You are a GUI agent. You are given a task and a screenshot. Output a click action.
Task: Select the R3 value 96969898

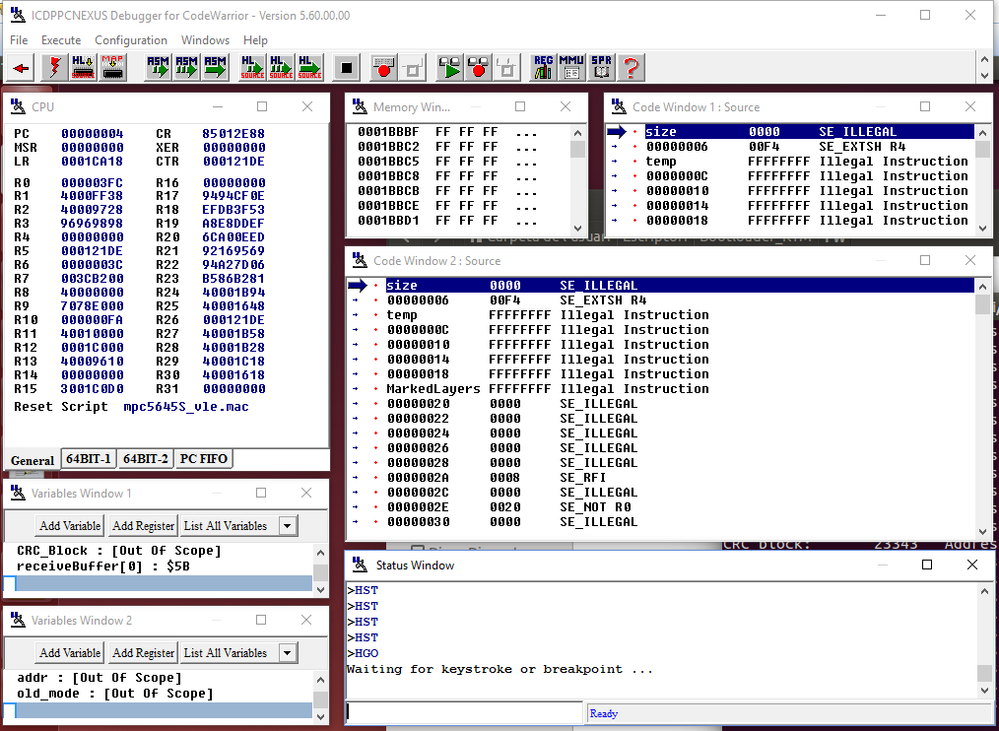tap(92, 224)
